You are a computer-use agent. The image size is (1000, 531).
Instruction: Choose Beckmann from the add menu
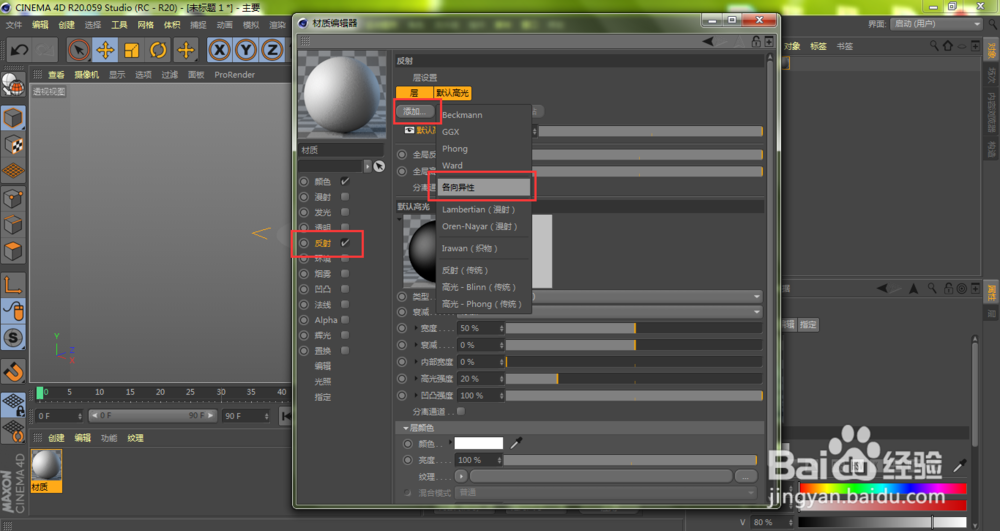(462, 115)
